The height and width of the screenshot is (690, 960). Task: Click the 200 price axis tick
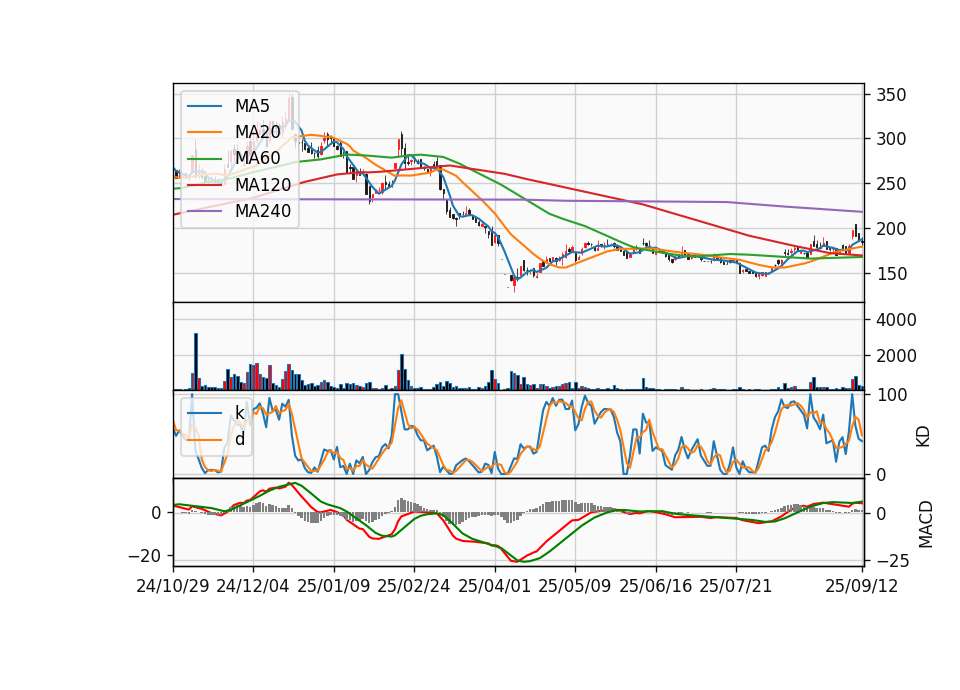point(891,229)
